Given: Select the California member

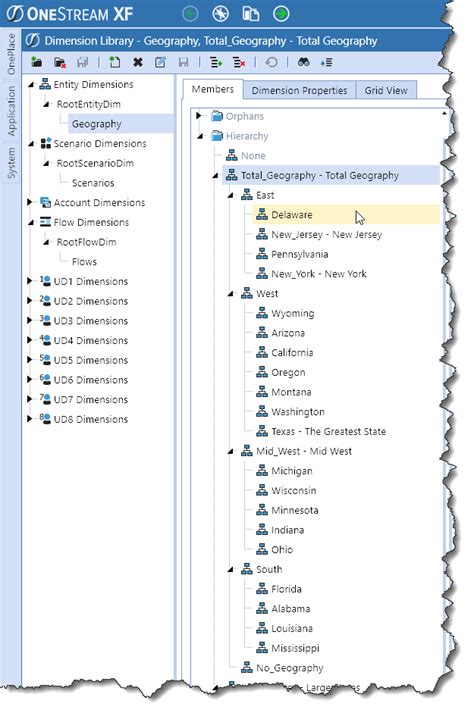Looking at the screenshot, I should click(x=292, y=352).
